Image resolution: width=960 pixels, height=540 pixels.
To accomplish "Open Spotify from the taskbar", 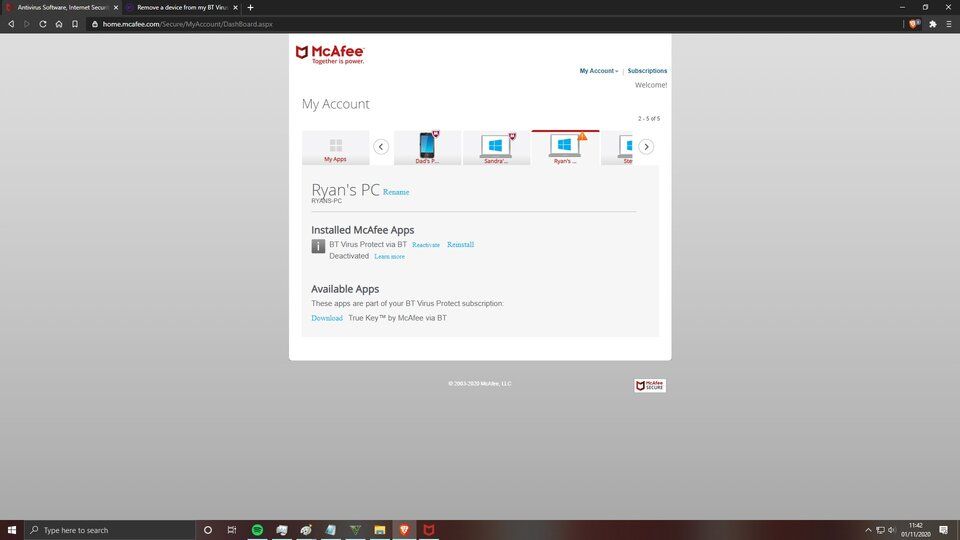I will [x=257, y=530].
